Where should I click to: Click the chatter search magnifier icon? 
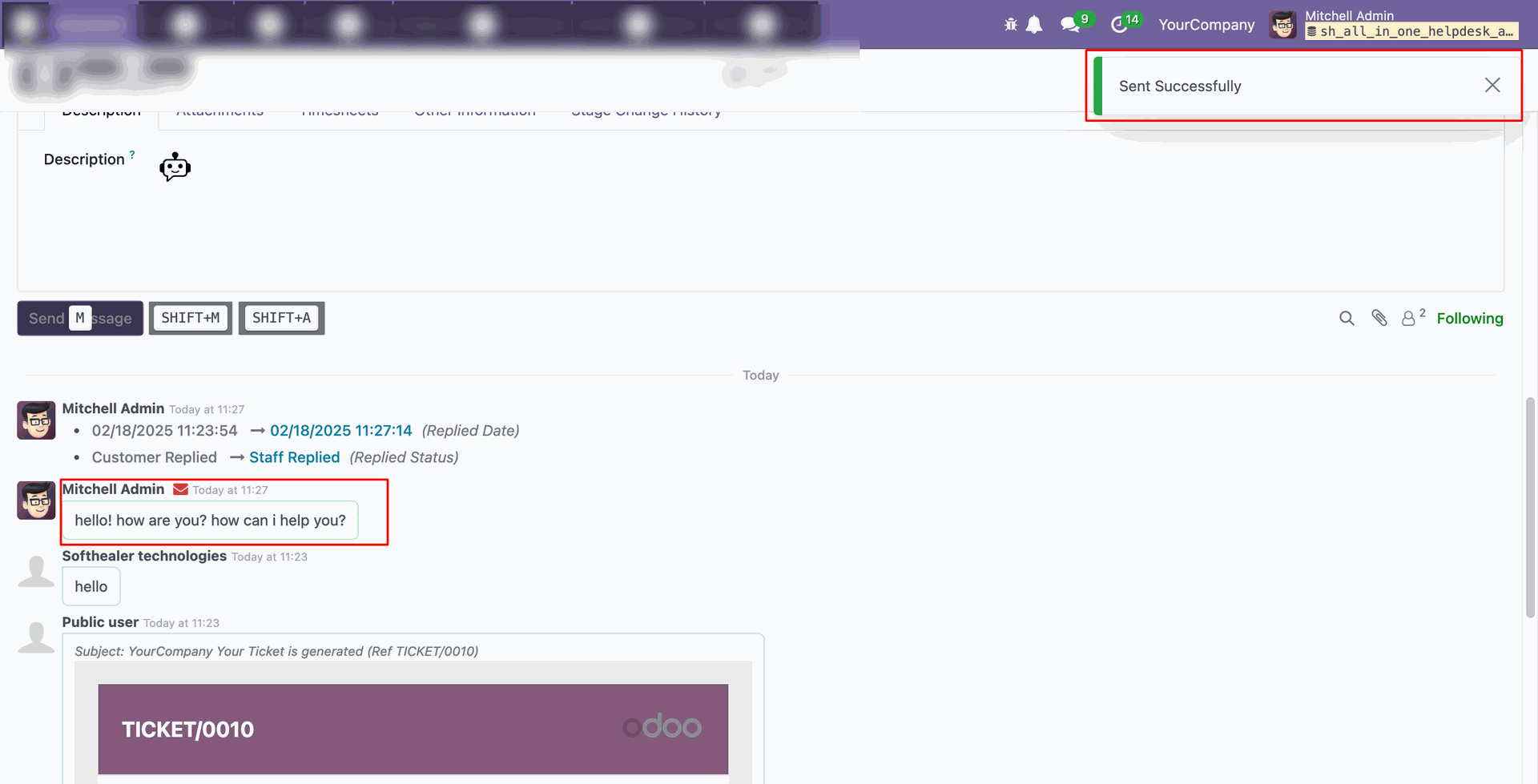(1347, 319)
